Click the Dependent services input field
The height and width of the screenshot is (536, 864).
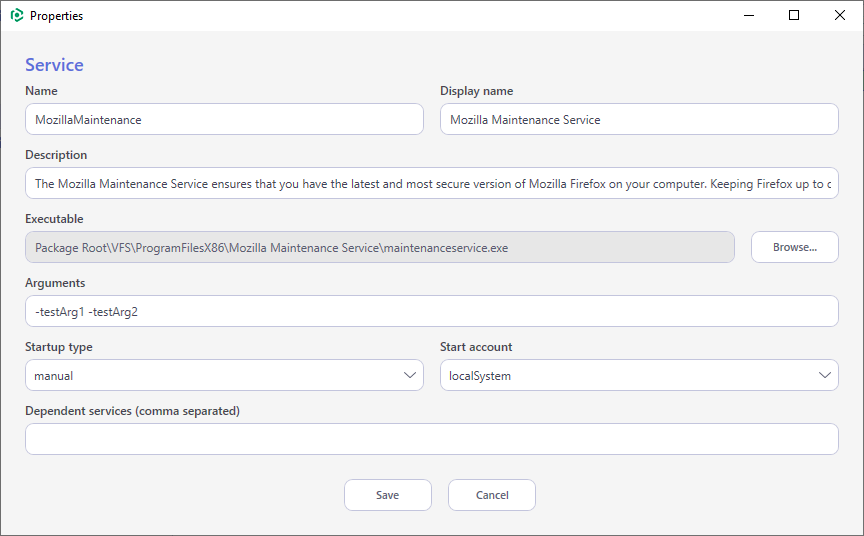click(x=432, y=439)
